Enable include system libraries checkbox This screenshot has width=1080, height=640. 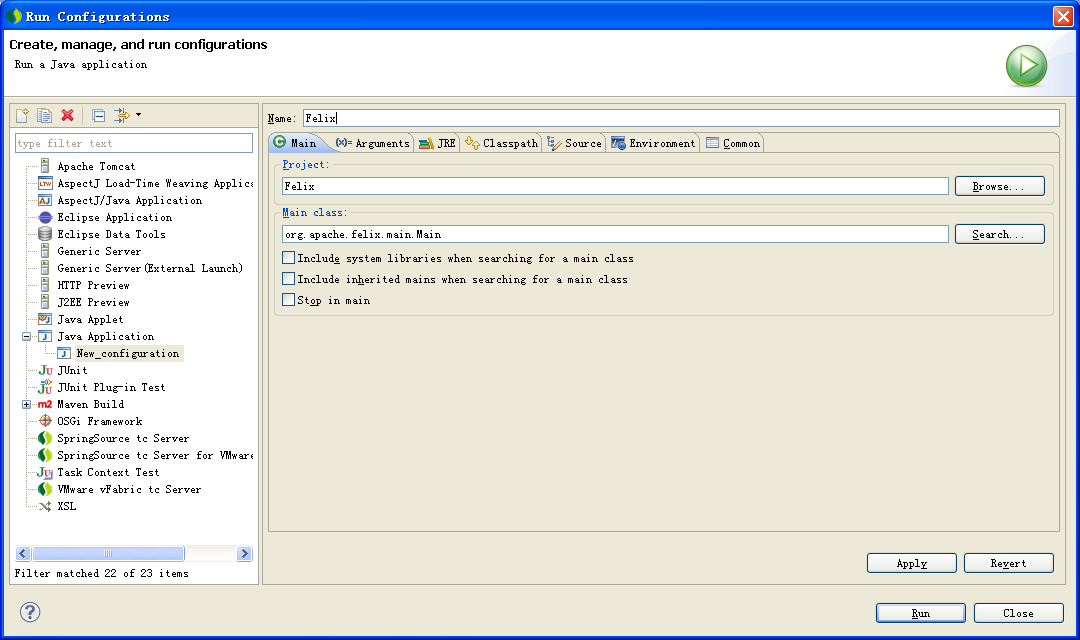(x=289, y=258)
